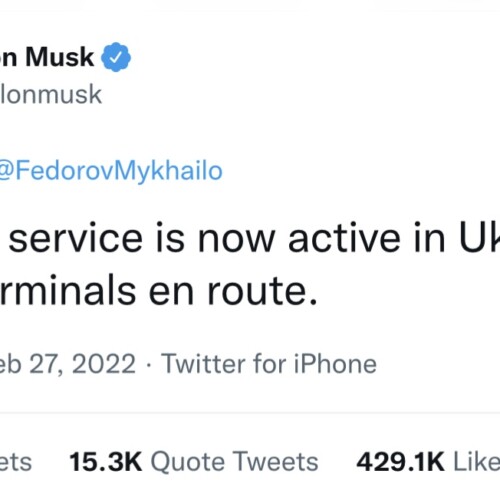Click the tweet date Feb 27, 2022
The width and height of the screenshot is (500, 500).
(68, 364)
